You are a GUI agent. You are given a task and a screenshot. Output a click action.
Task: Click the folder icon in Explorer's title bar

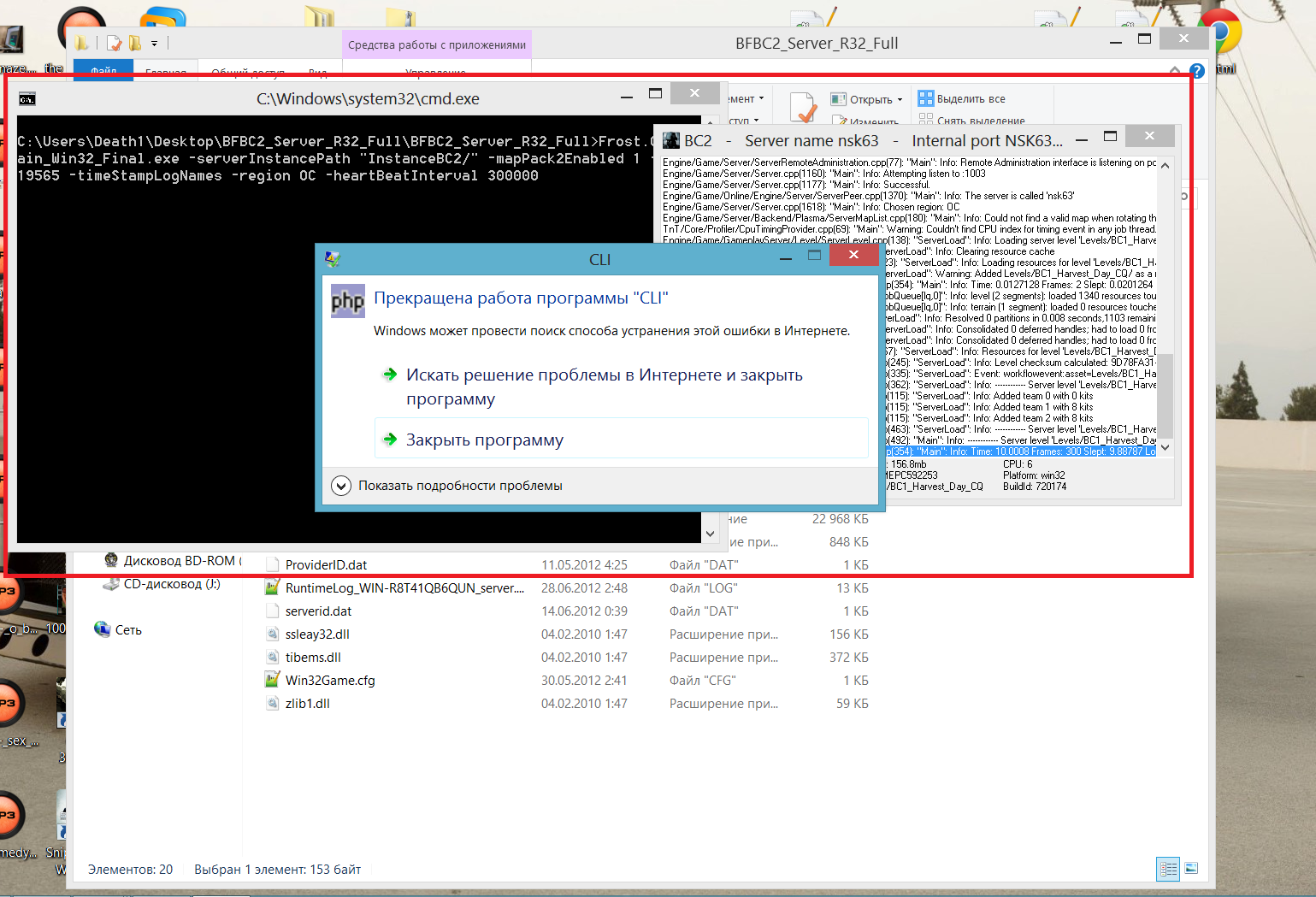pyautogui.click(x=82, y=43)
